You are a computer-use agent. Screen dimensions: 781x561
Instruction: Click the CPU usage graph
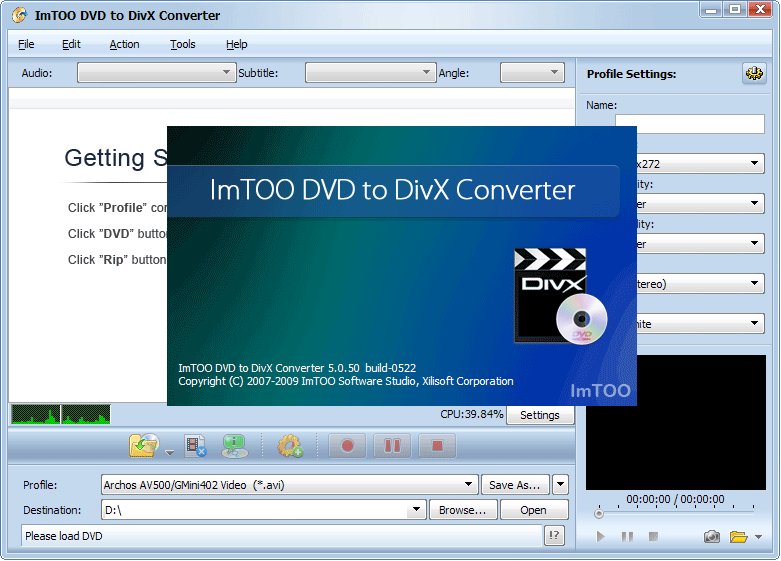click(x=61, y=415)
